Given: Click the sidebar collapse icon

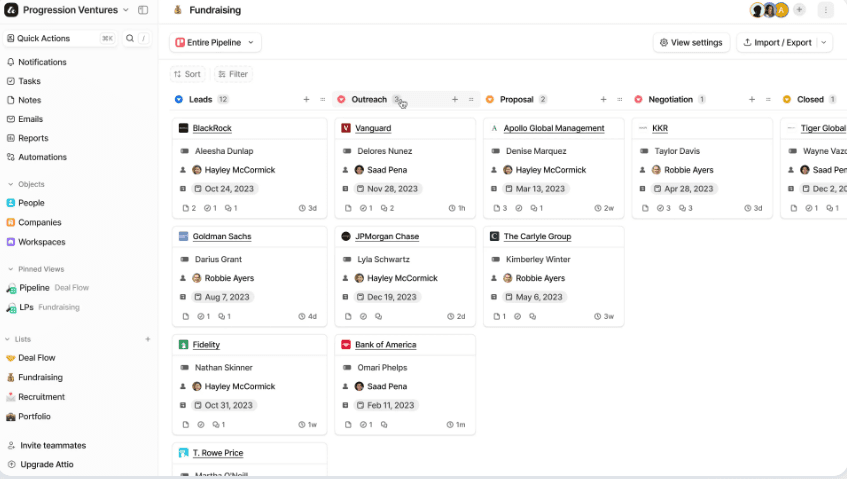Looking at the screenshot, I should pos(143,10).
